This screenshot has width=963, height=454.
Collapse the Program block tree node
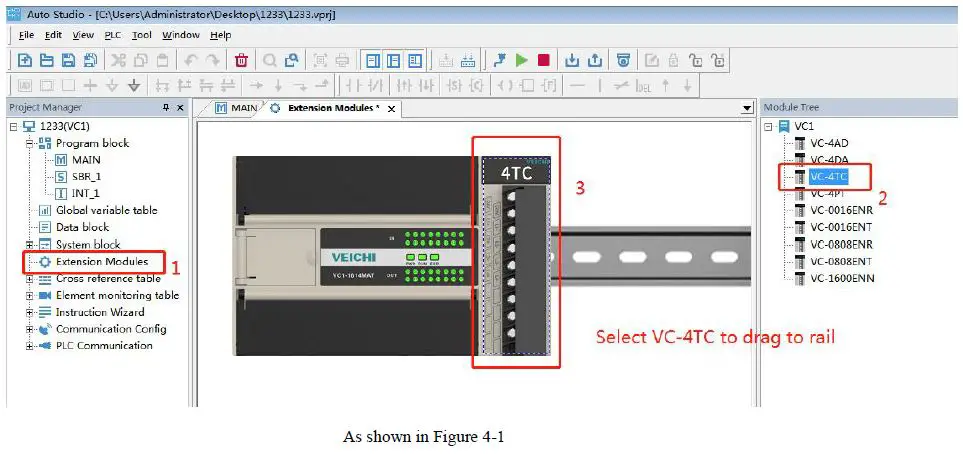(x=29, y=143)
